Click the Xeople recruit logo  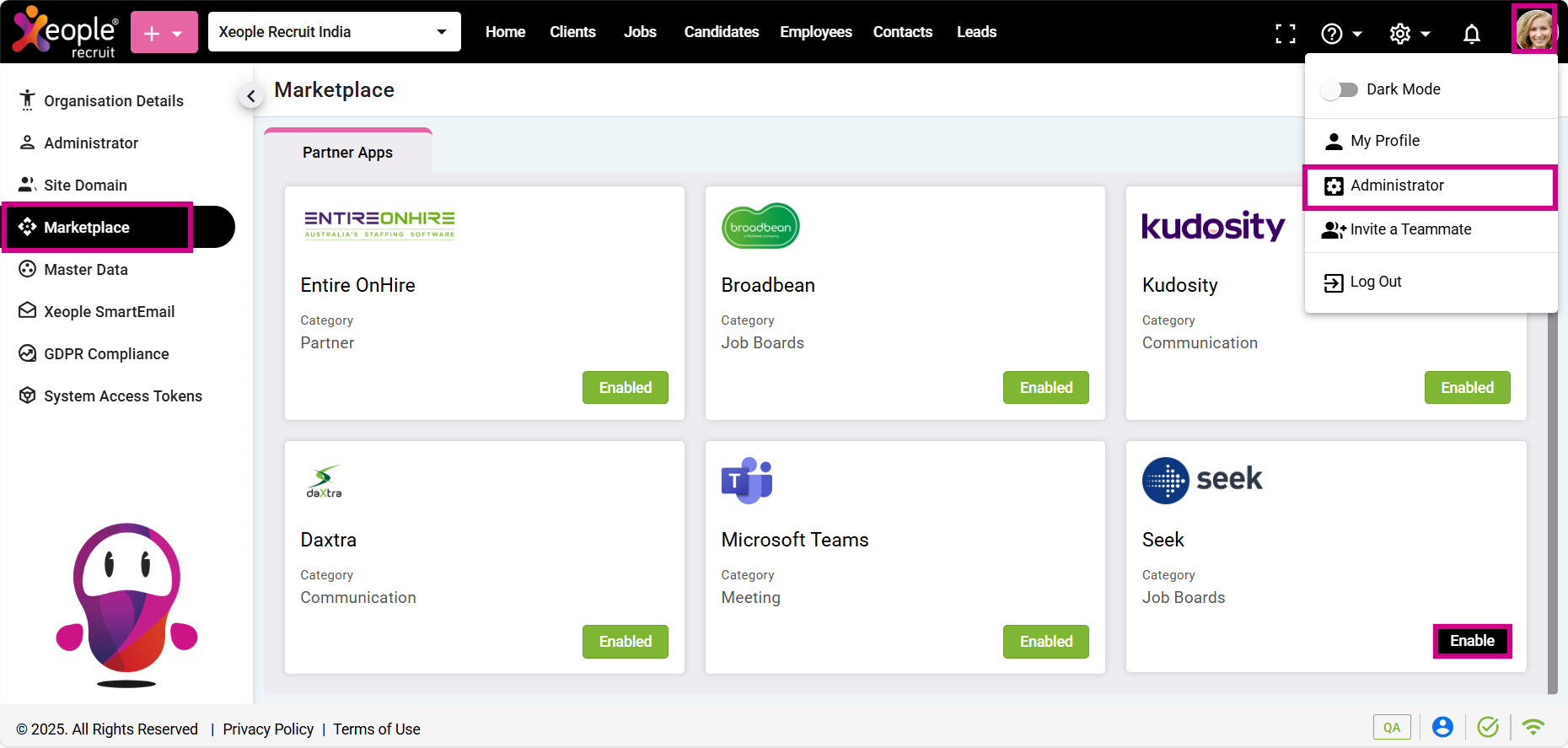pyautogui.click(x=65, y=32)
